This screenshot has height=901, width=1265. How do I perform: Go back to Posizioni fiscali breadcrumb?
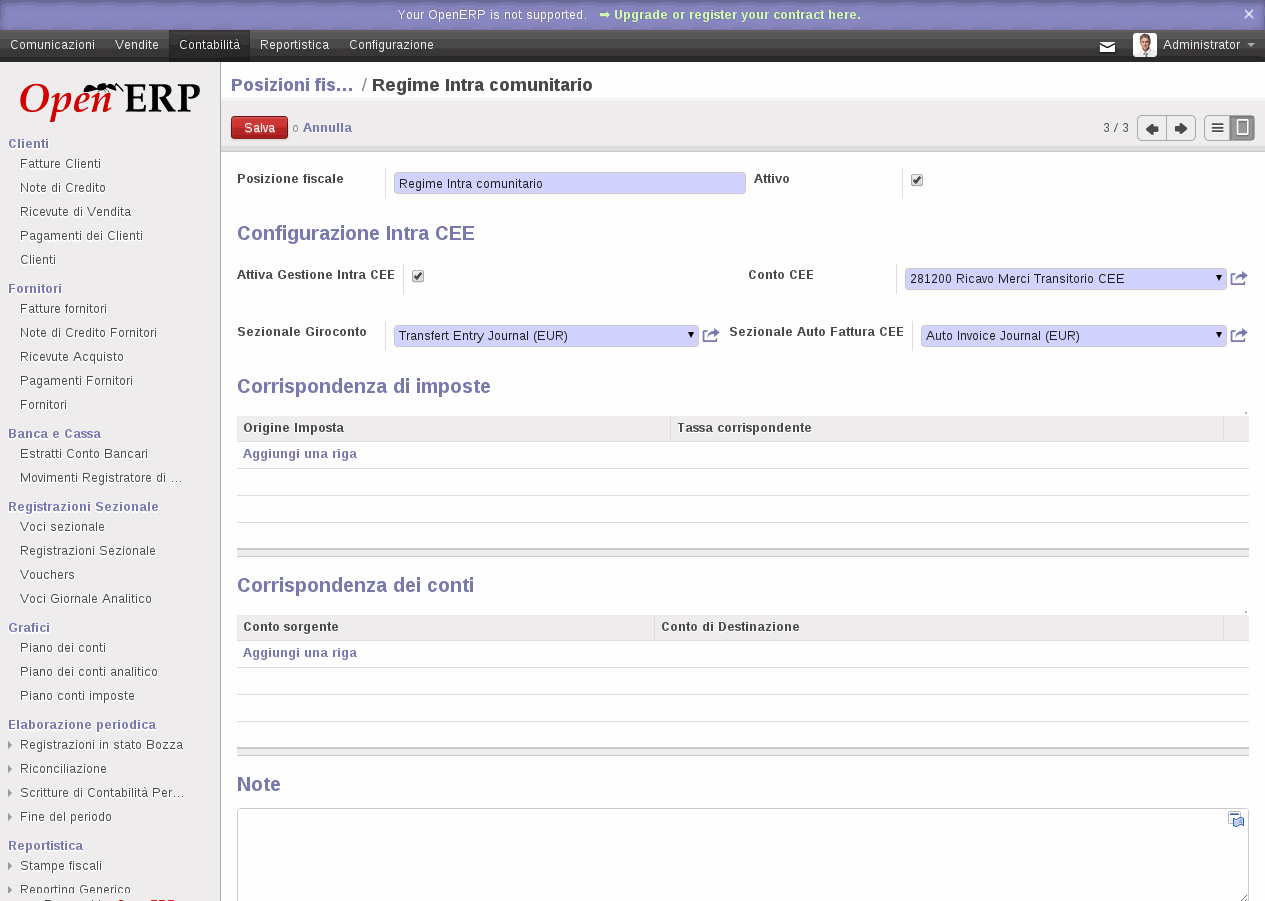(x=292, y=85)
